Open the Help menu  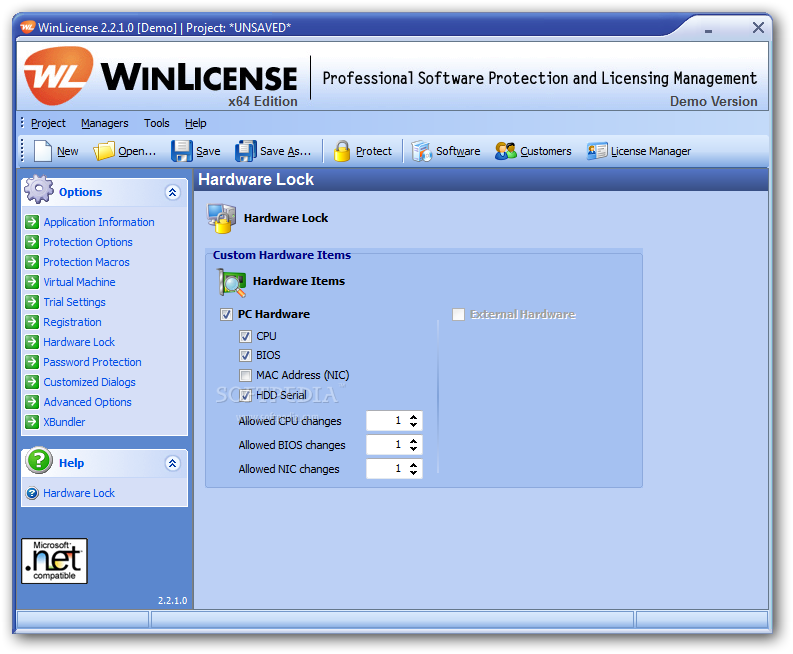[196, 123]
